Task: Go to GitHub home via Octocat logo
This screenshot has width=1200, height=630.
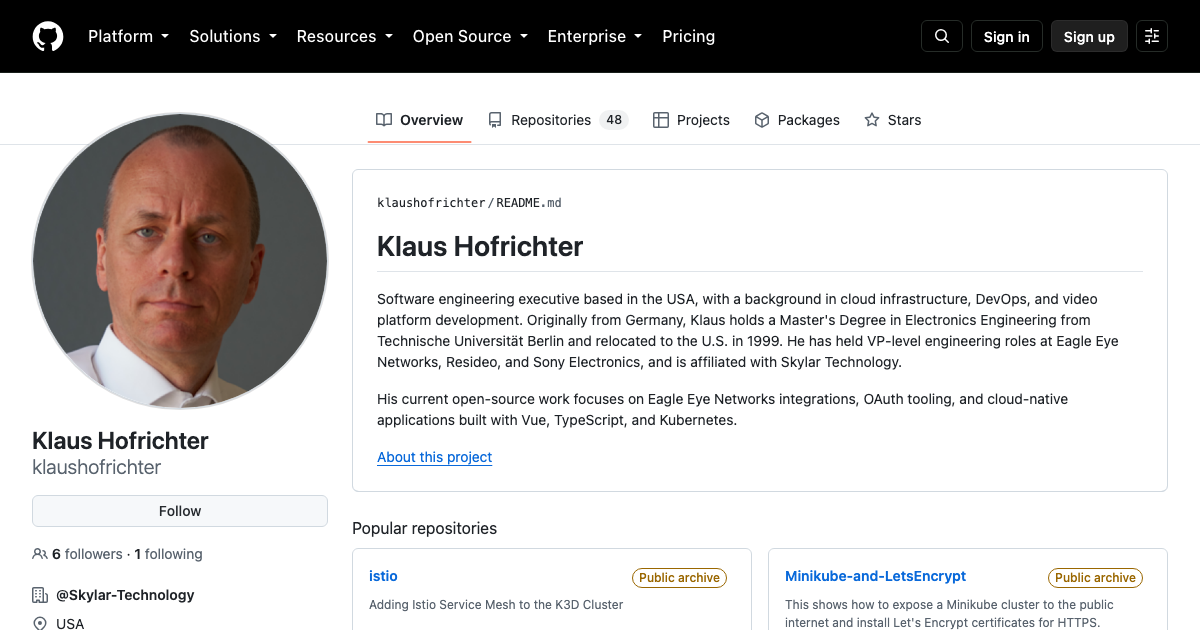Action: (x=48, y=37)
